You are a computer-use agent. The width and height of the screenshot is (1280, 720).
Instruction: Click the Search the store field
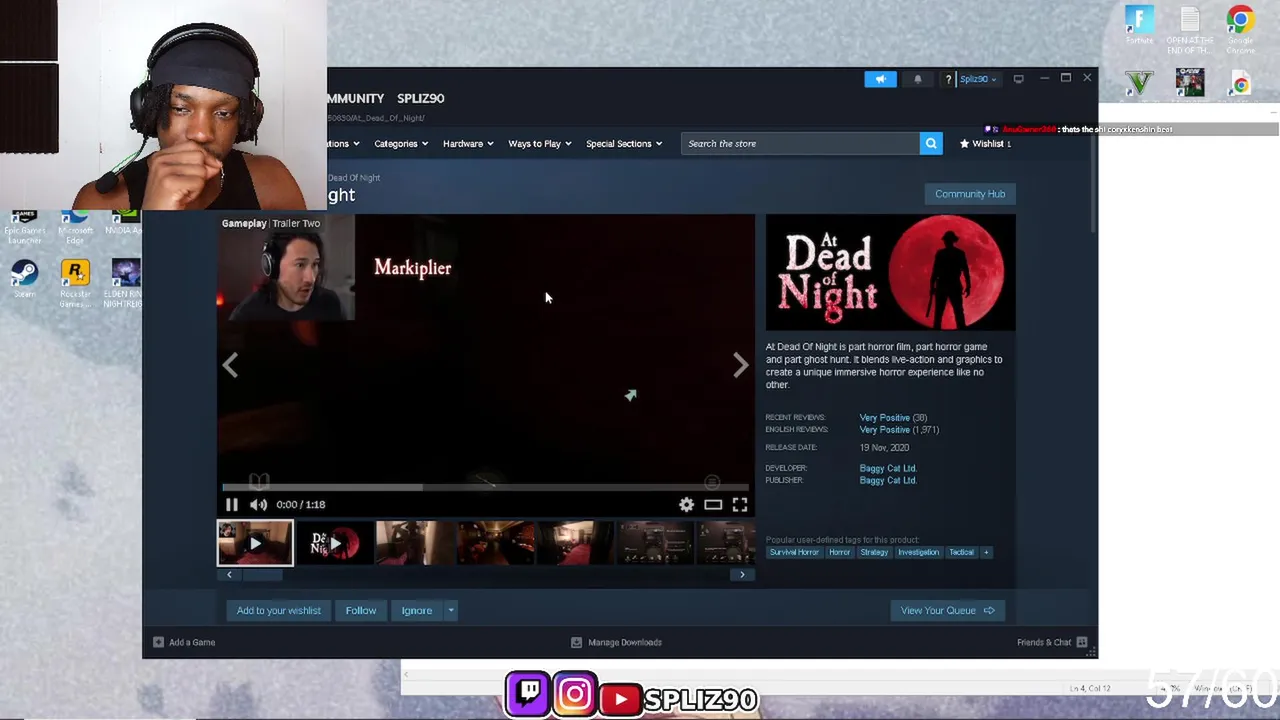[x=800, y=143]
